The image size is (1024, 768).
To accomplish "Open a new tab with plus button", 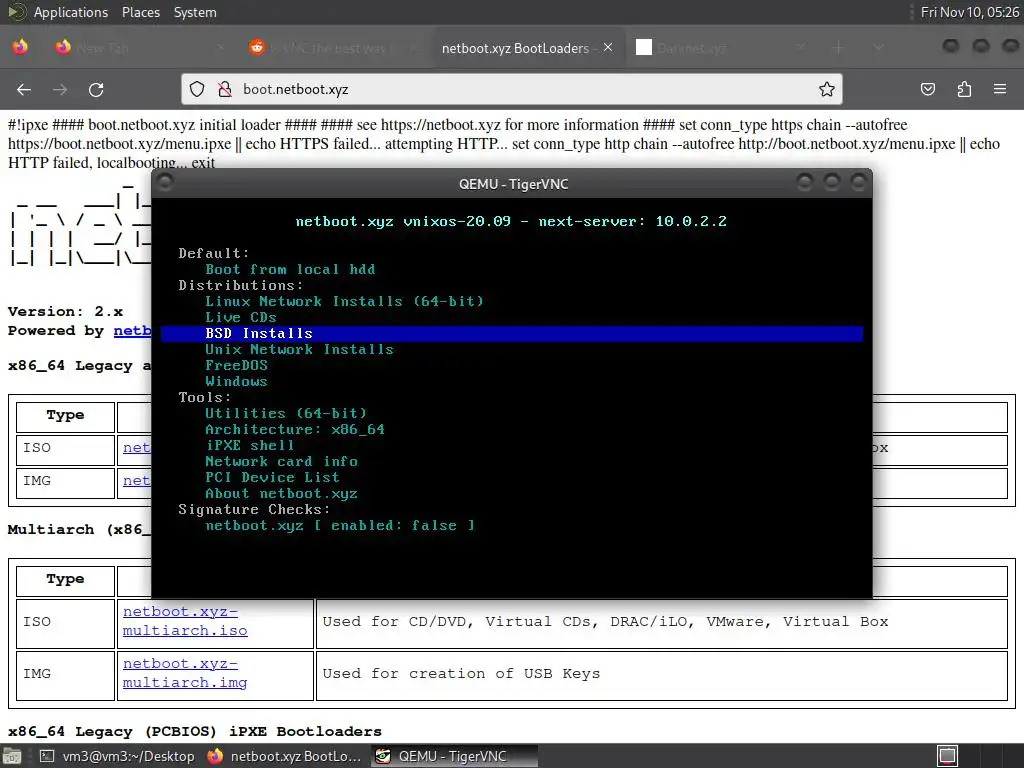I will (839, 48).
